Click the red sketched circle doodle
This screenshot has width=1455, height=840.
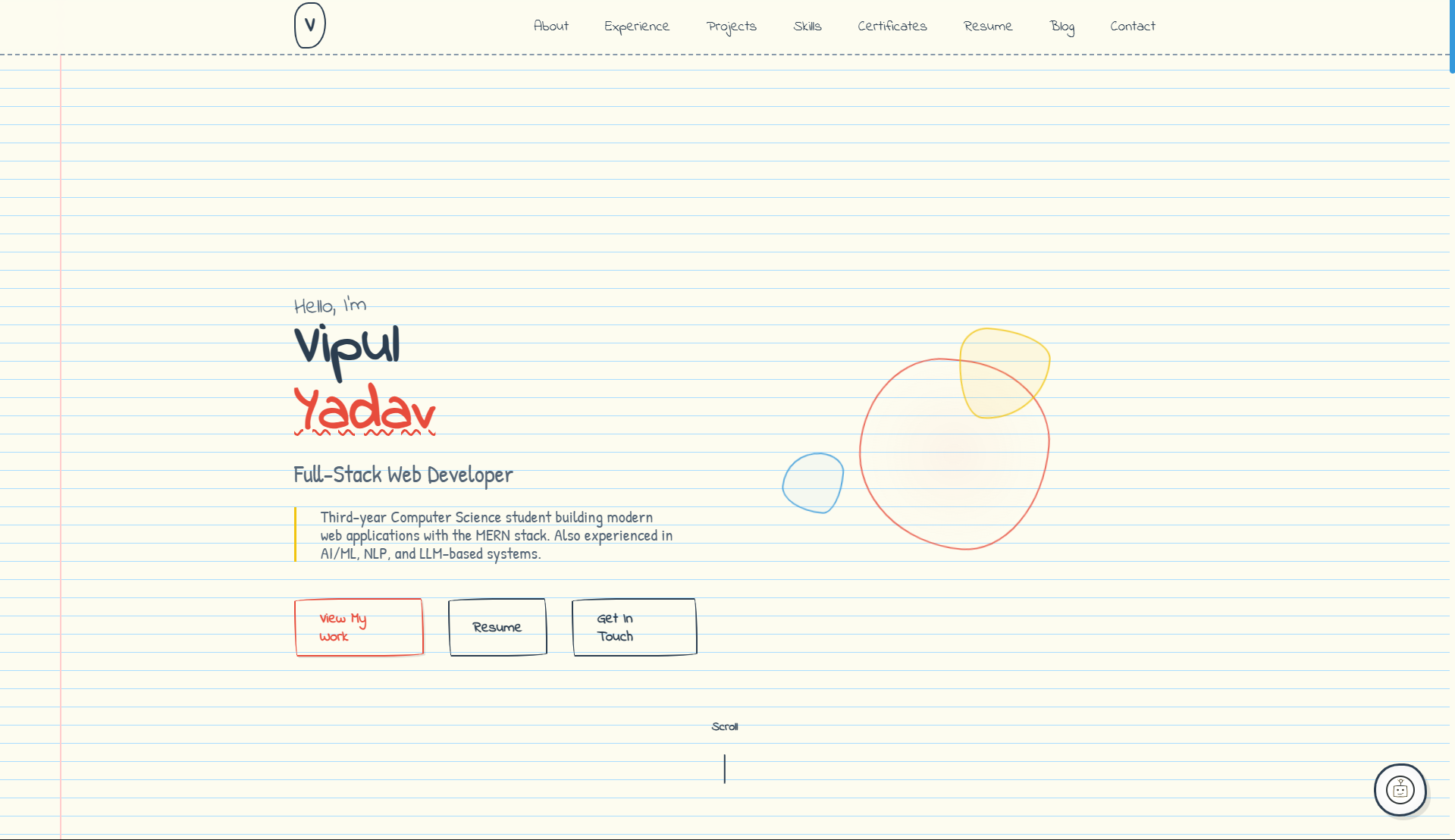pyautogui.click(x=955, y=451)
